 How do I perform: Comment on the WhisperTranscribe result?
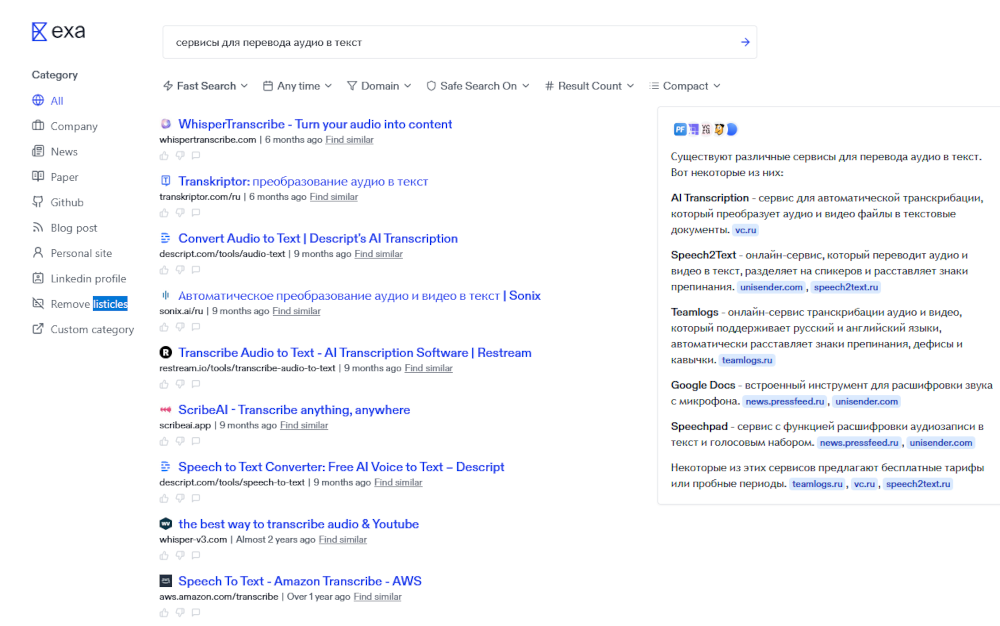coord(196,156)
